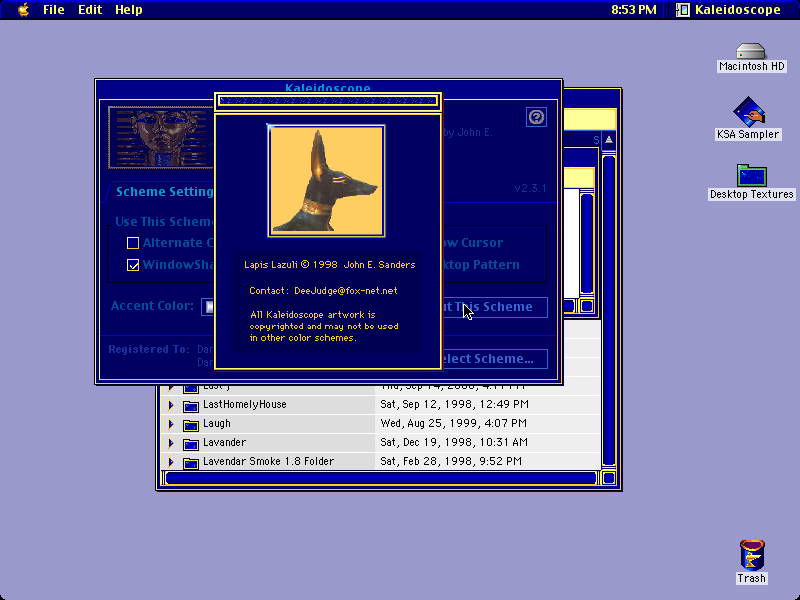Image resolution: width=800 pixels, height=600 pixels.
Task: Click the inner preview window's vertical scrollbar
Action: coord(587,243)
